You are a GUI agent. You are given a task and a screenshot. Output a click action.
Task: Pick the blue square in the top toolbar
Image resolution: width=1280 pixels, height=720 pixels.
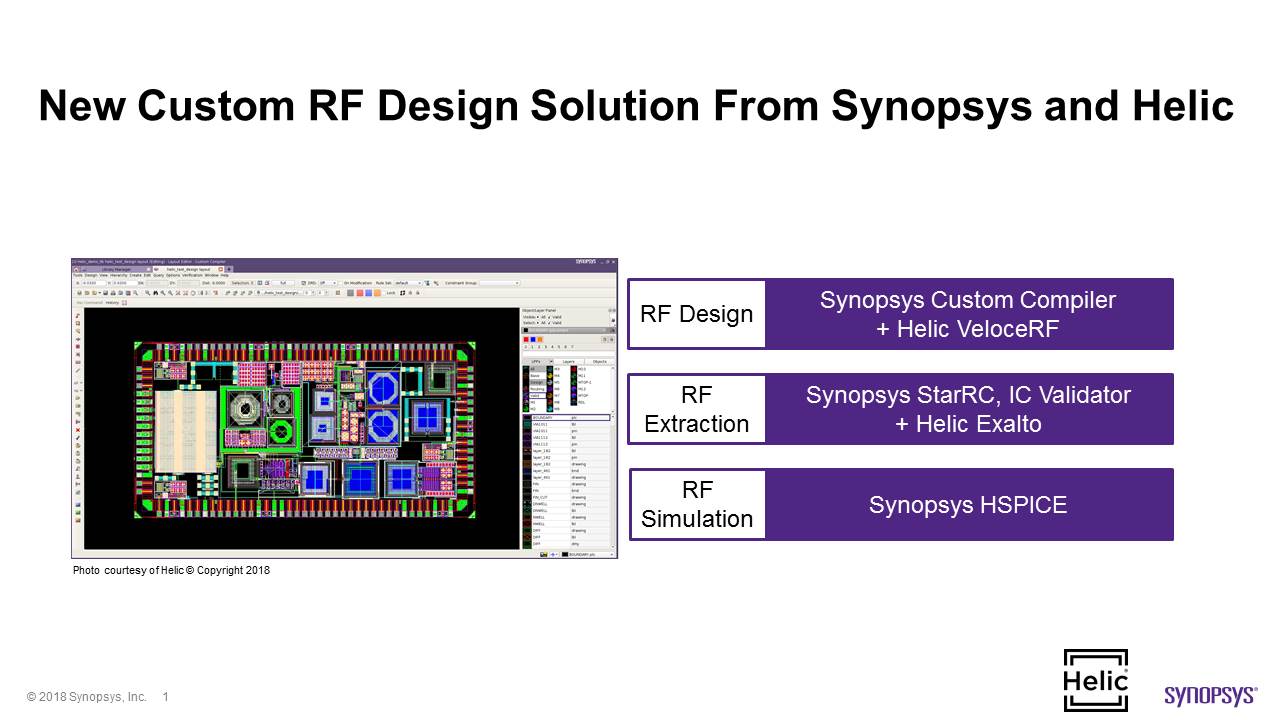(x=369, y=293)
